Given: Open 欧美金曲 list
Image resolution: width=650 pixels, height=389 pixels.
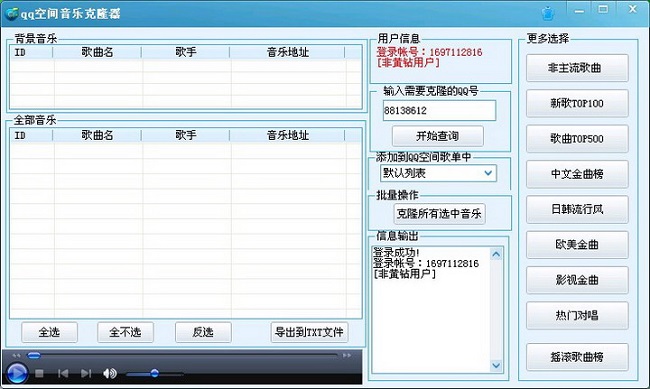Looking at the screenshot, I should (x=577, y=245).
